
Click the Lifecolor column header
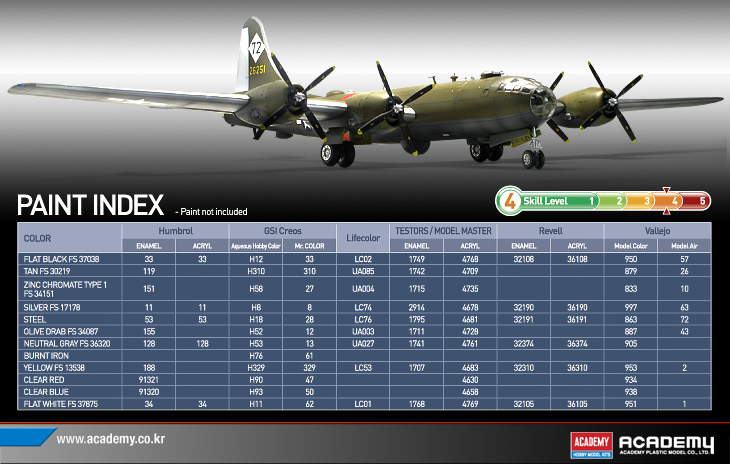pyautogui.click(x=363, y=238)
